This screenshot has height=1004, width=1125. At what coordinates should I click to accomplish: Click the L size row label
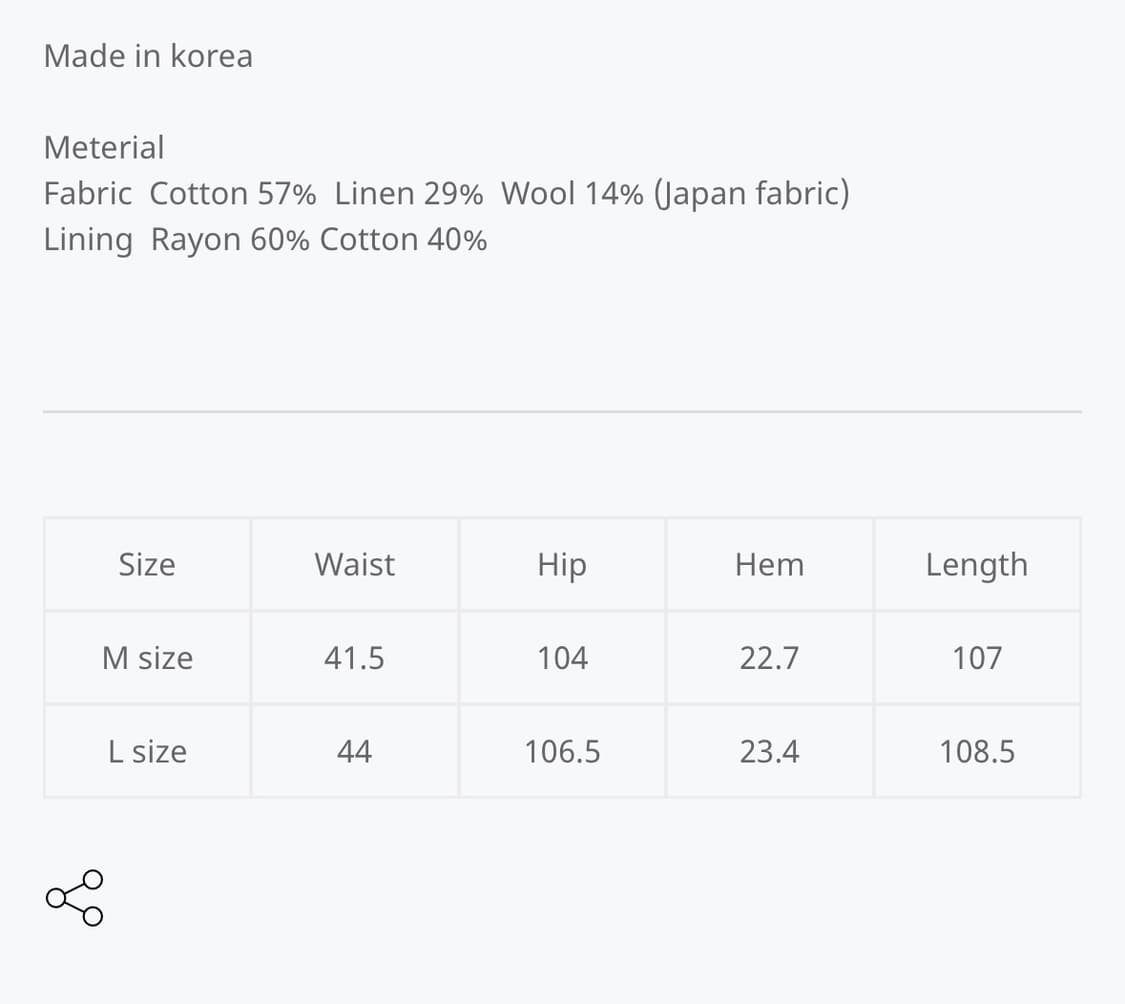pos(147,751)
